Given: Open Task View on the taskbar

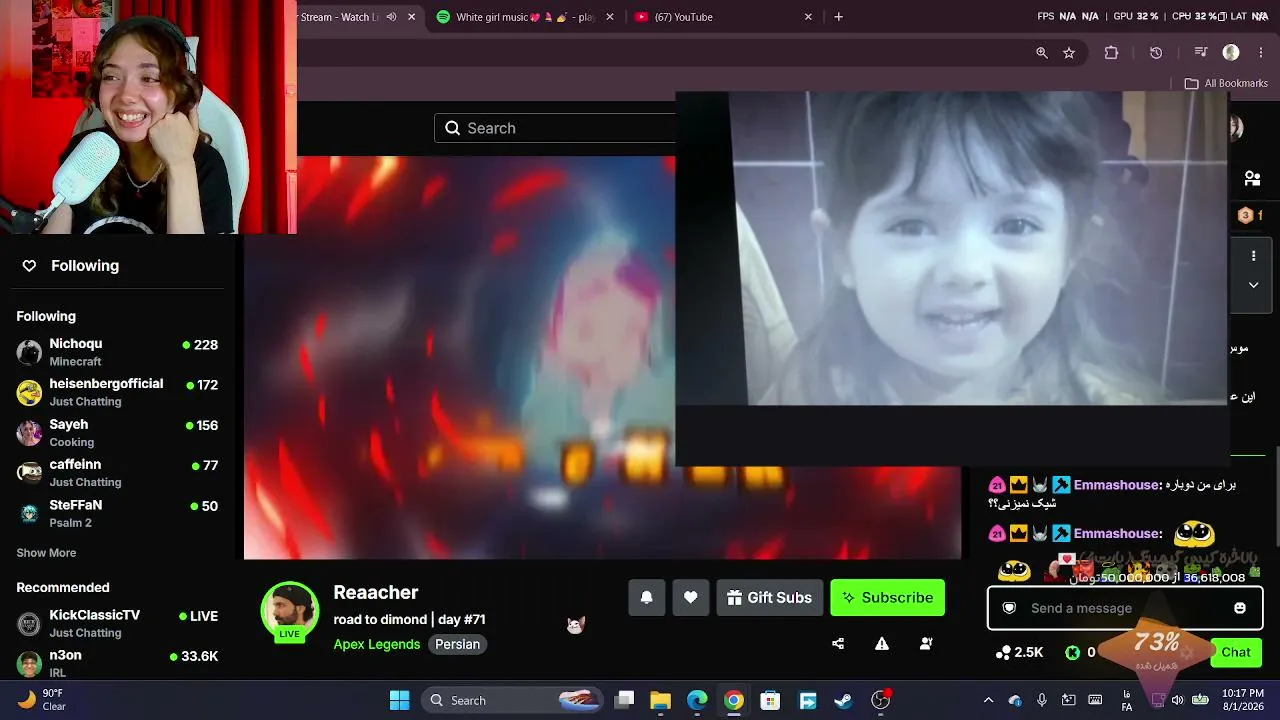Looking at the screenshot, I should tap(625, 700).
